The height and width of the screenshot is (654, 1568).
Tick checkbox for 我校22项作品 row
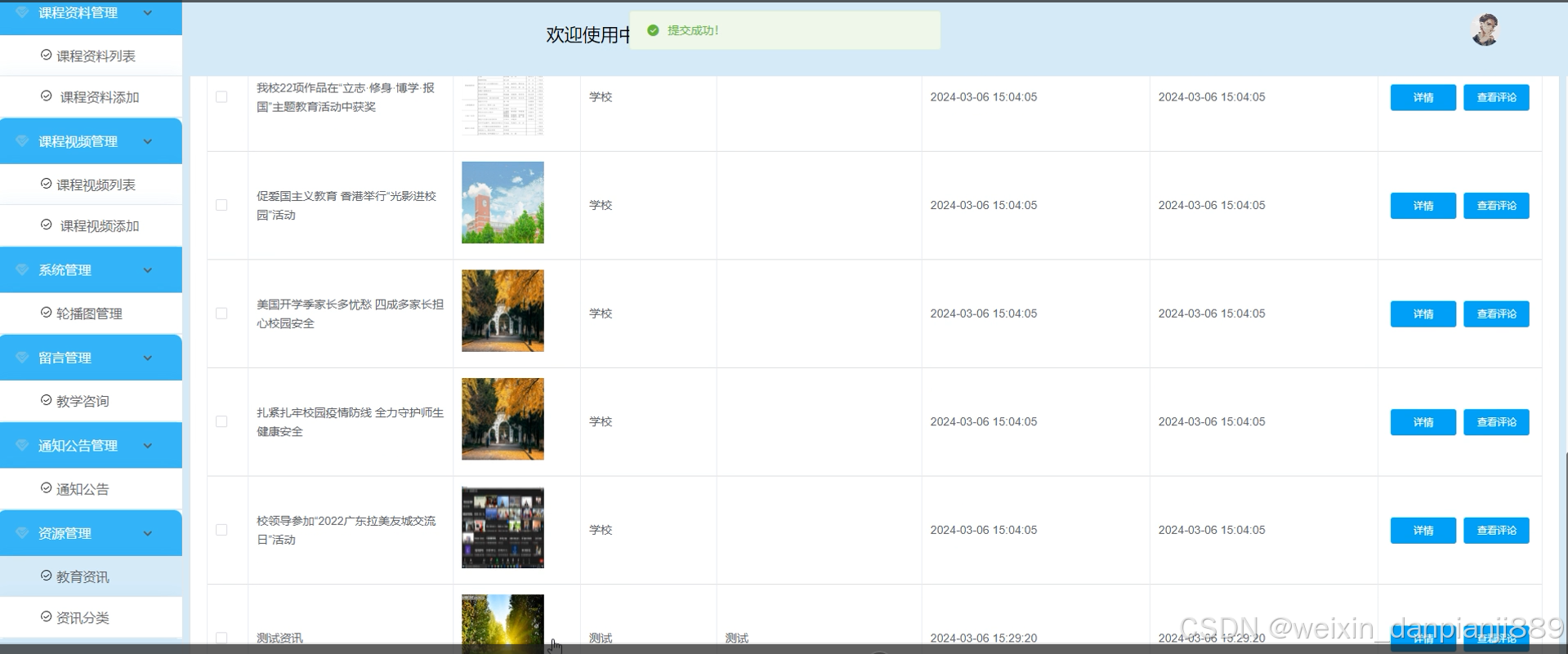pyautogui.click(x=221, y=97)
